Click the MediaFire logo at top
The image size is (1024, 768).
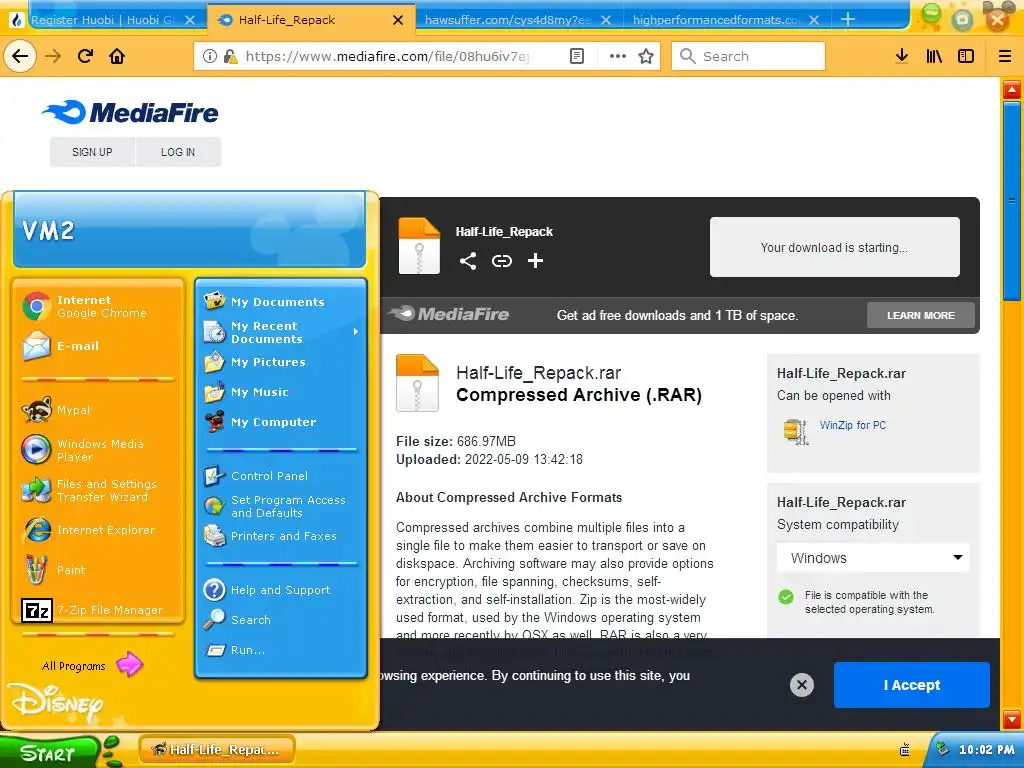pos(130,112)
